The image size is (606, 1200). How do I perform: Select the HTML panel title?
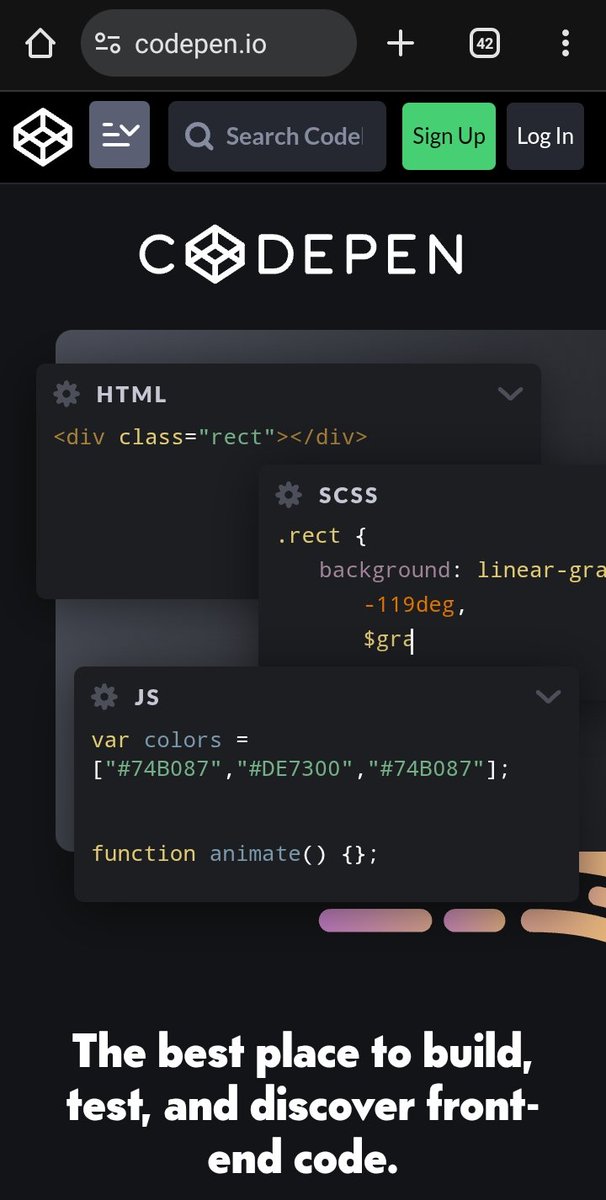coord(131,395)
